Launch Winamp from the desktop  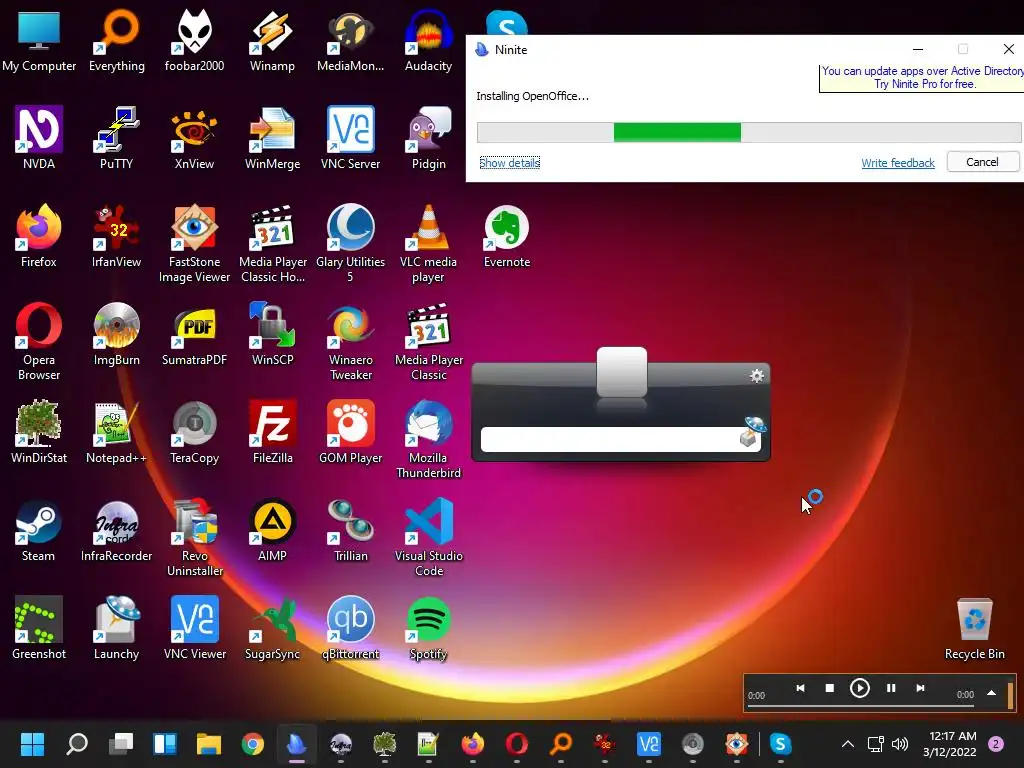pyautogui.click(x=272, y=40)
